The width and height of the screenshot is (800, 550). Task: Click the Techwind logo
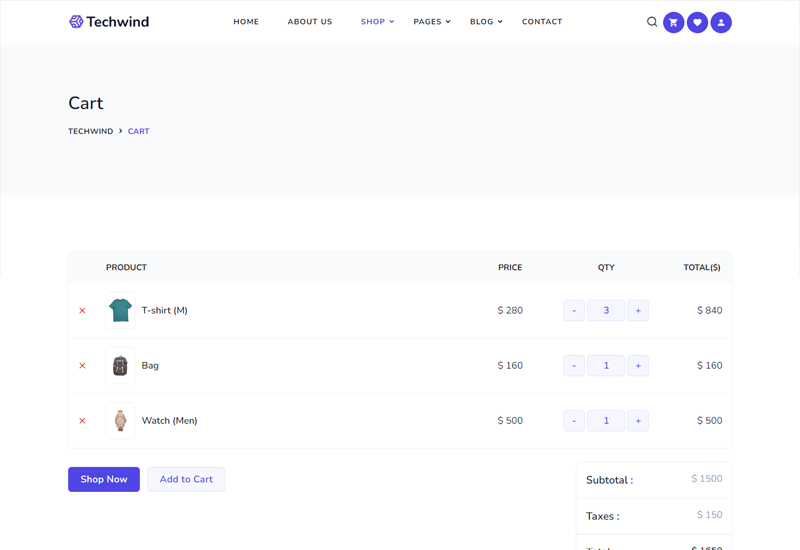[x=109, y=21]
